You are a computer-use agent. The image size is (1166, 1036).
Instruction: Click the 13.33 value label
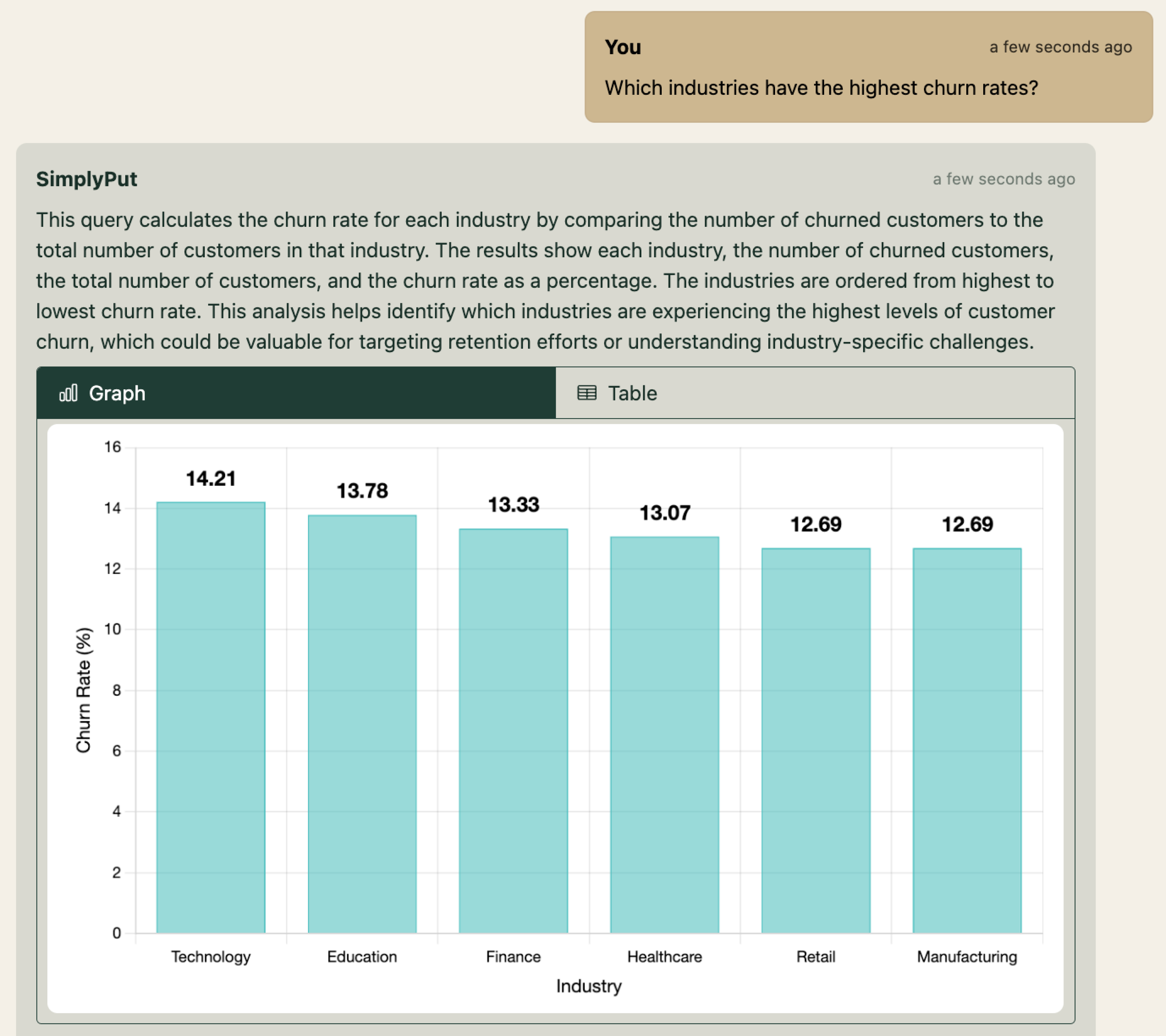tap(513, 504)
